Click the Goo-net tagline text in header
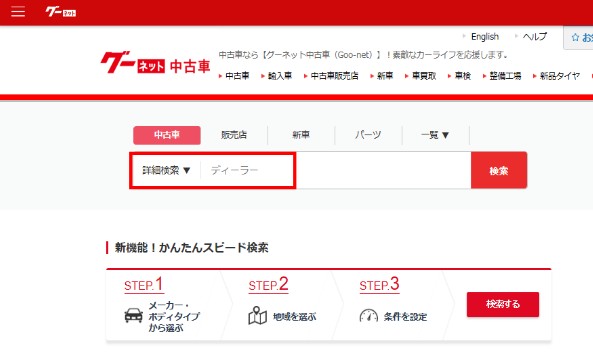Viewport: 593px width, 364px height. click(363, 55)
